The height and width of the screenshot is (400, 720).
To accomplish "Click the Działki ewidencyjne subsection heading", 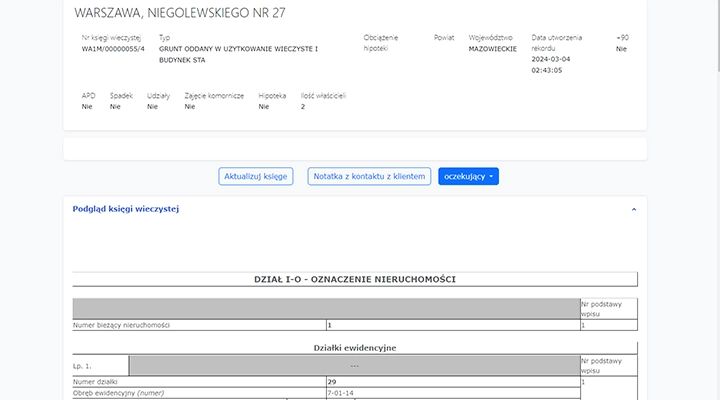I will (355, 347).
